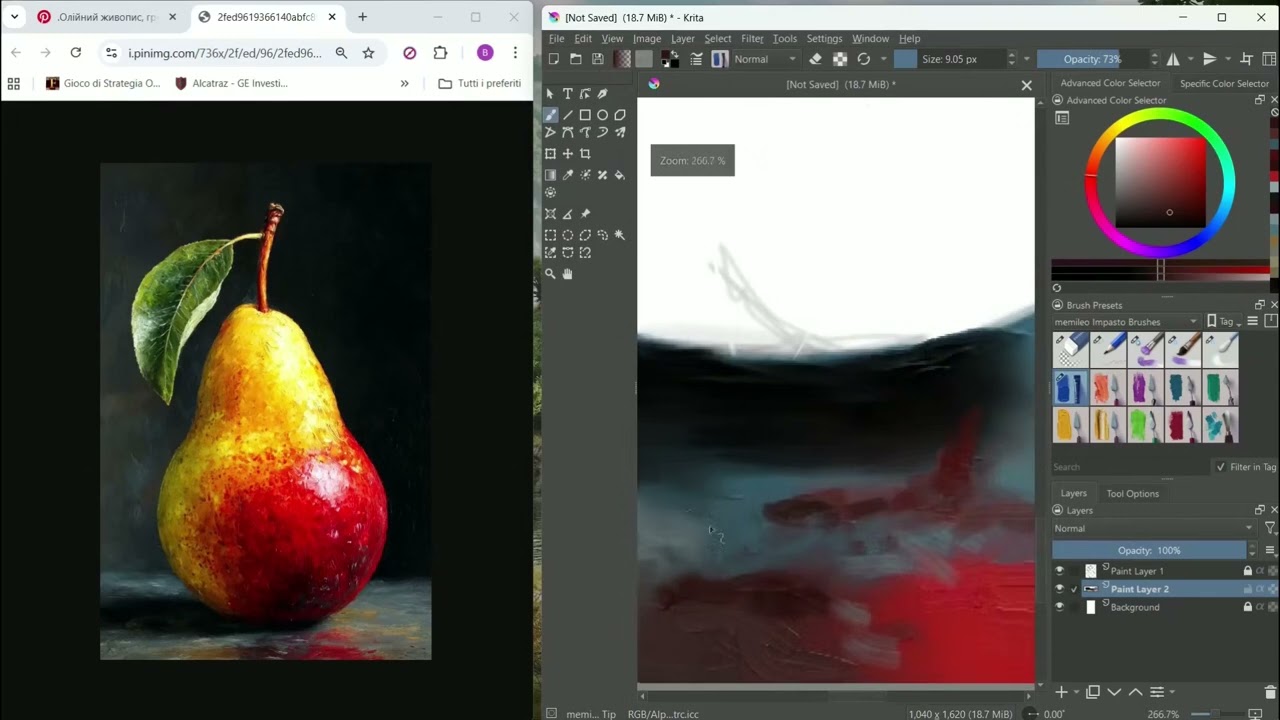Select the Move tool

point(568,154)
